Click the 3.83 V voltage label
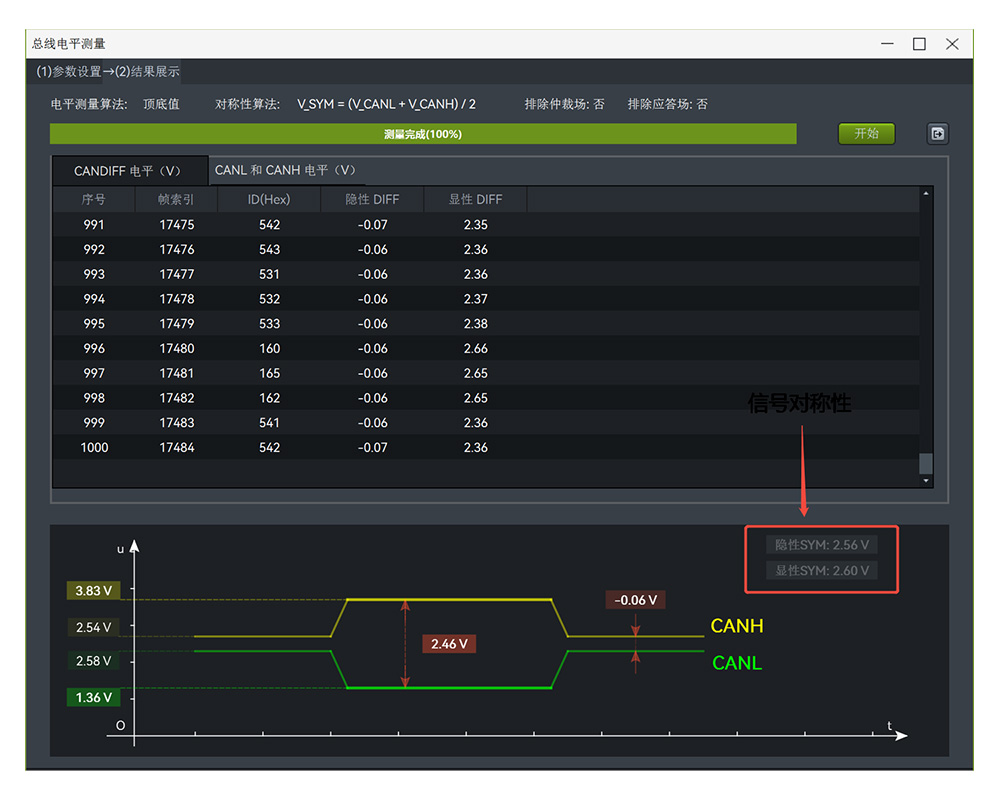 (x=93, y=591)
